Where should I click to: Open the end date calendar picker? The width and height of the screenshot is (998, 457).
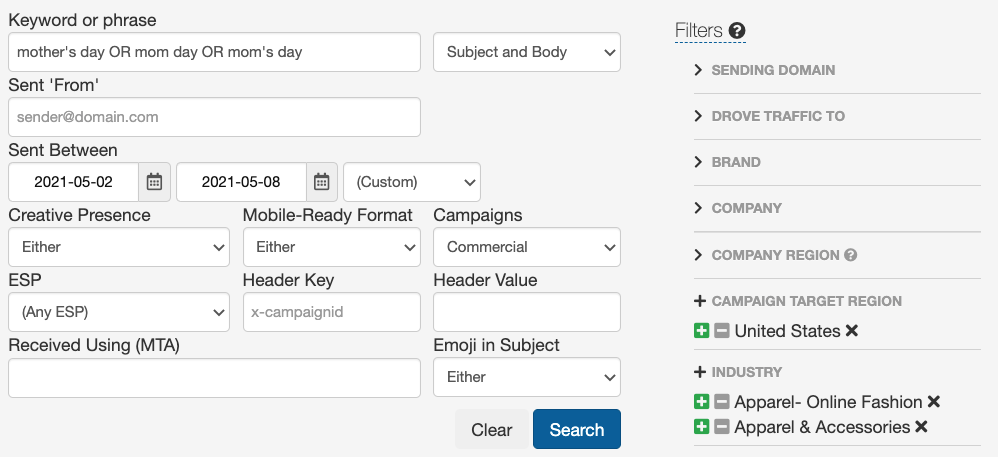321,182
